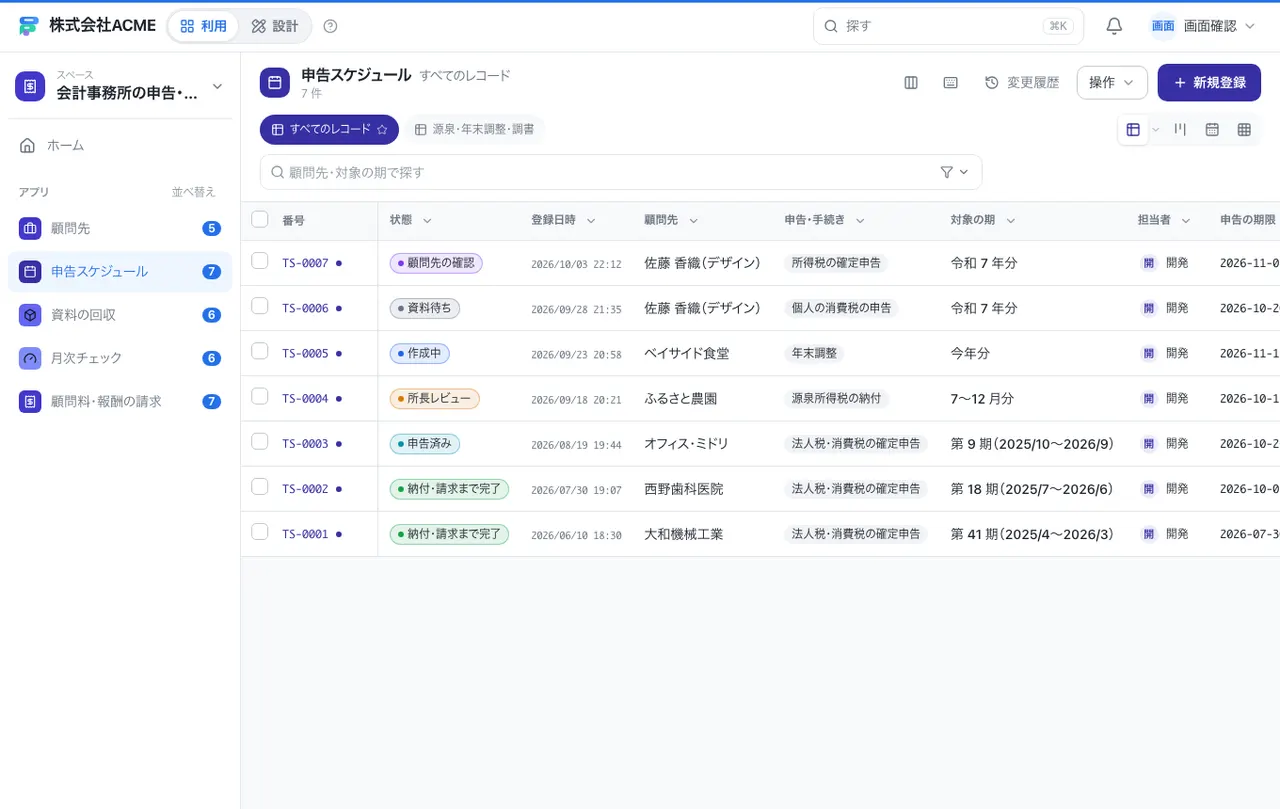The image size is (1280, 809).
Task: Switch to kanban board view icon
Action: 1180,129
